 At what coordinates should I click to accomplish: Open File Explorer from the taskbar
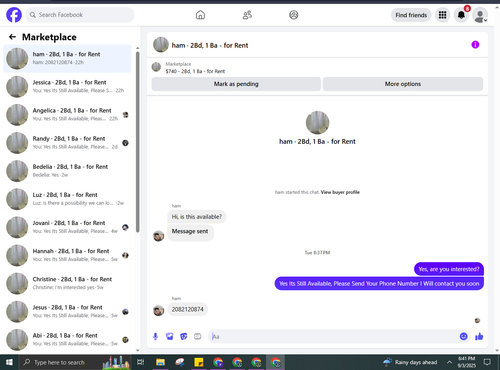[160, 362]
